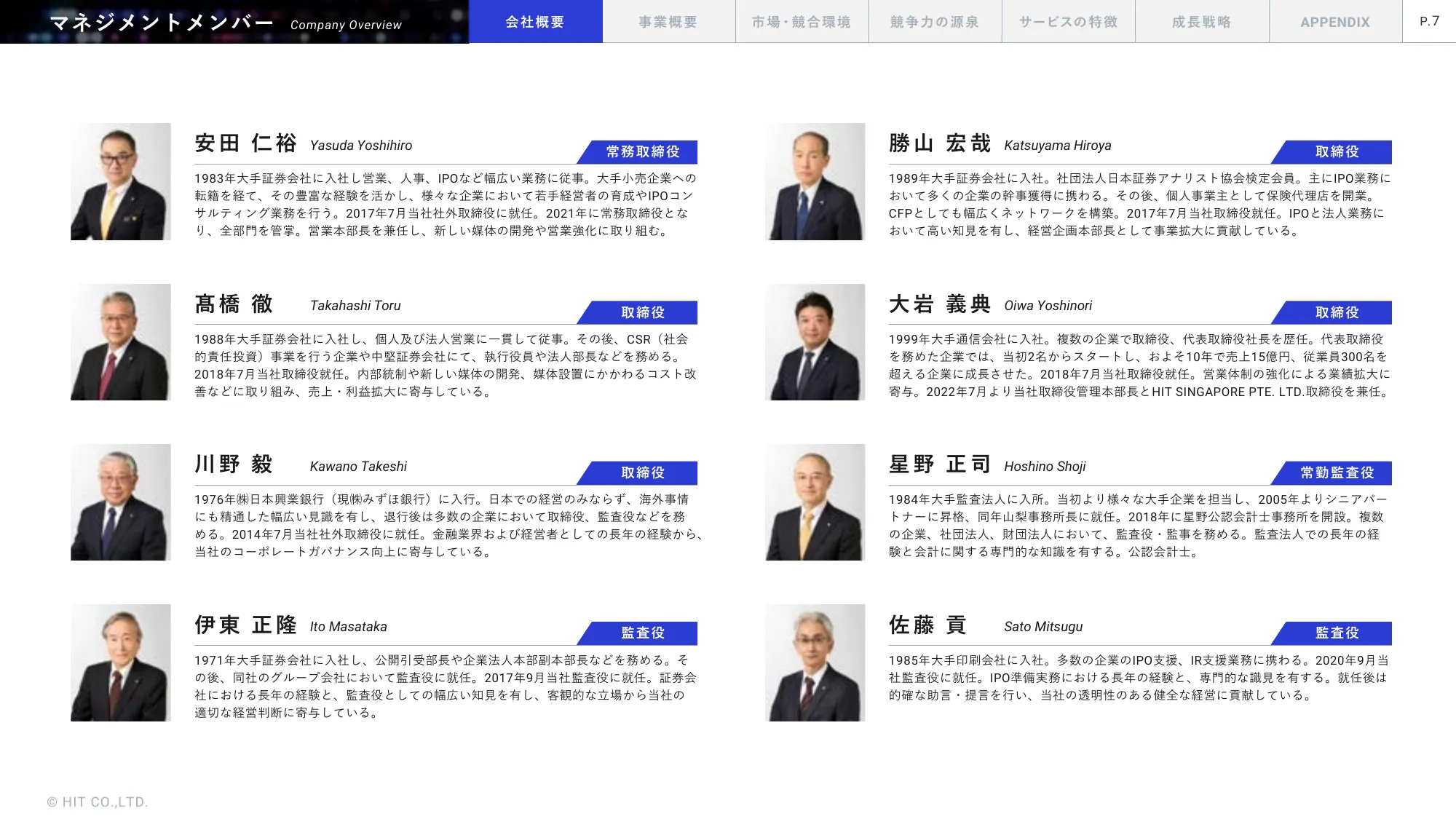1456x819 pixels.
Task: Click Yasuda Yoshihiro's portrait photo
Action: point(121,182)
